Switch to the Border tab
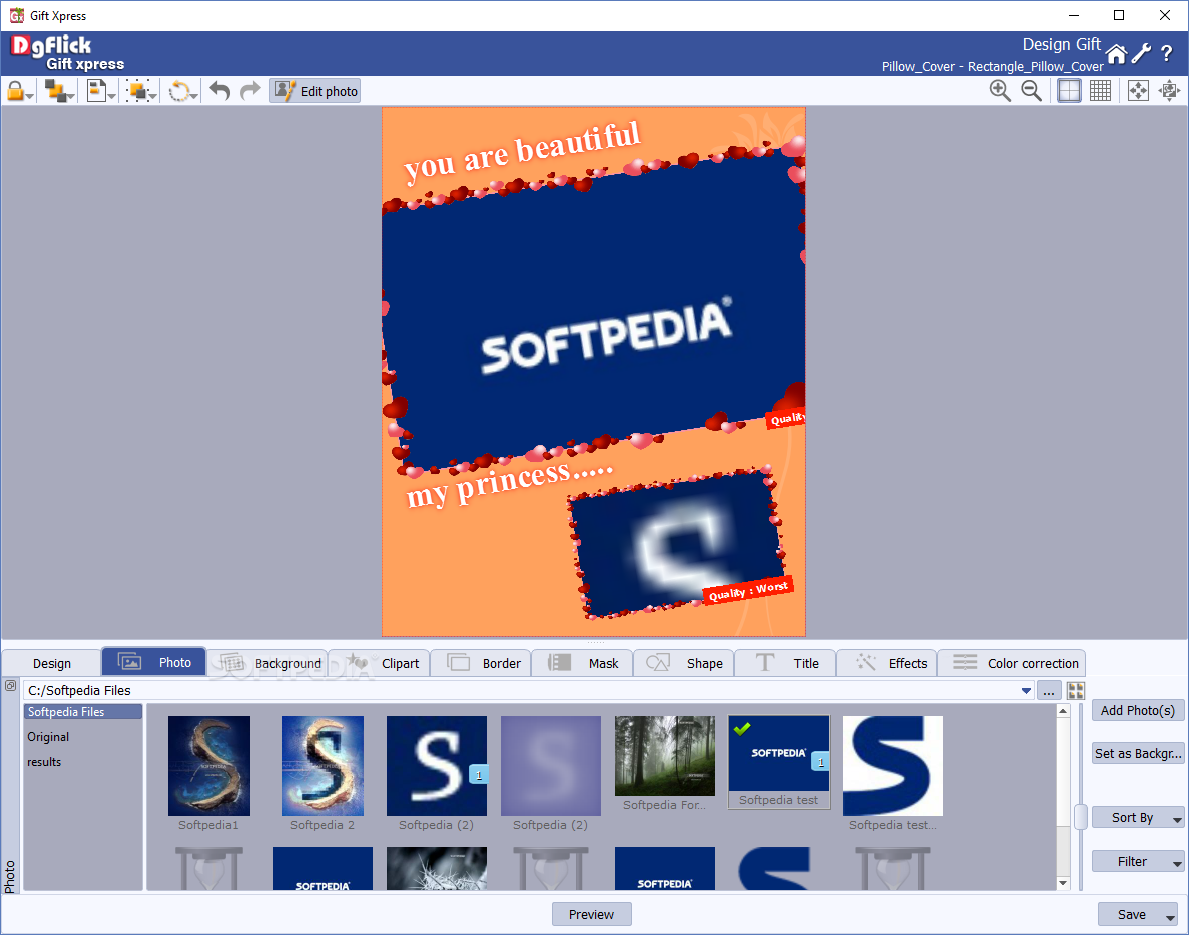Image resolution: width=1189 pixels, height=935 pixels. [481, 663]
